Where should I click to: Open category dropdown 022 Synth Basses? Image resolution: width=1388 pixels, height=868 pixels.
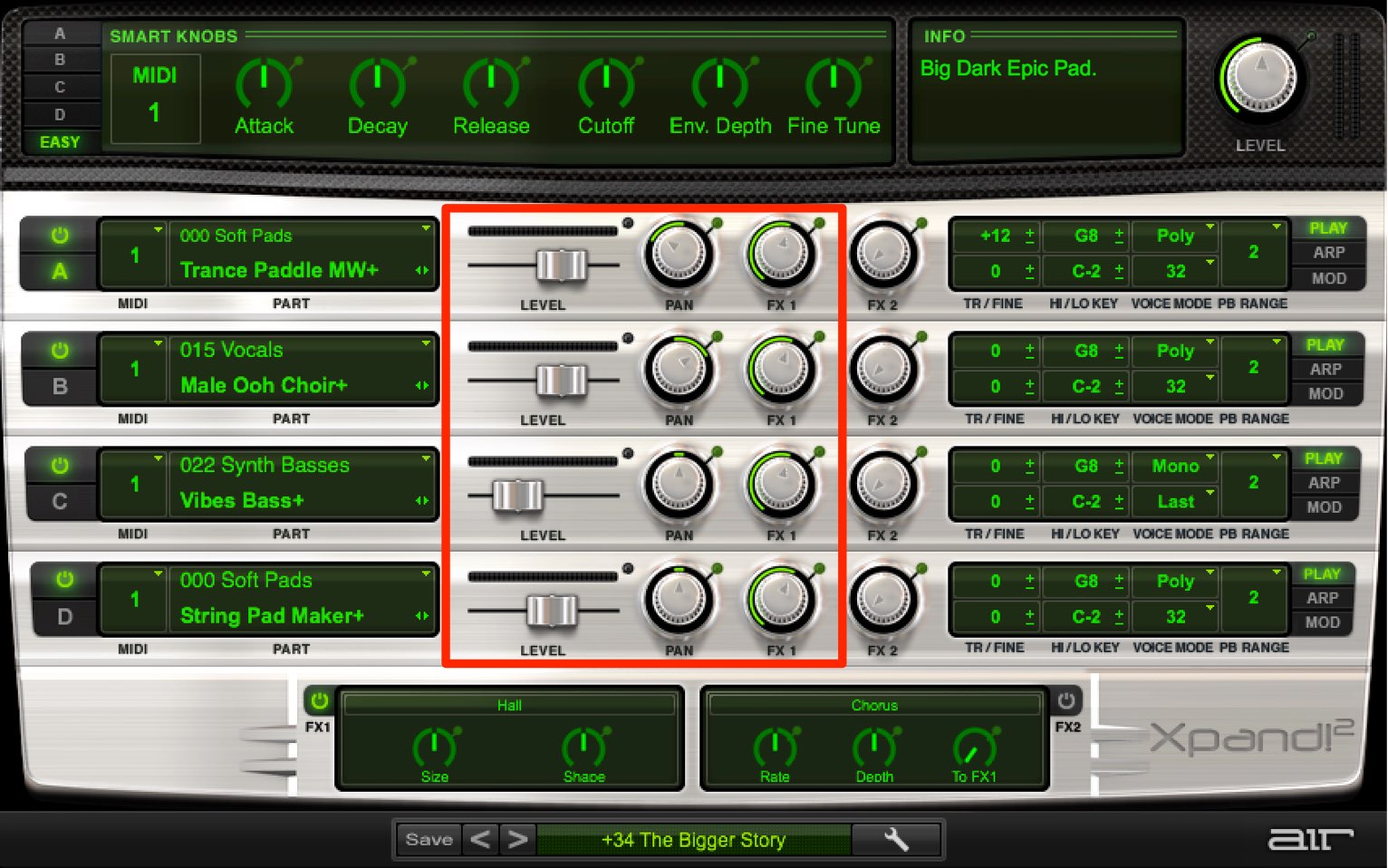point(302,465)
